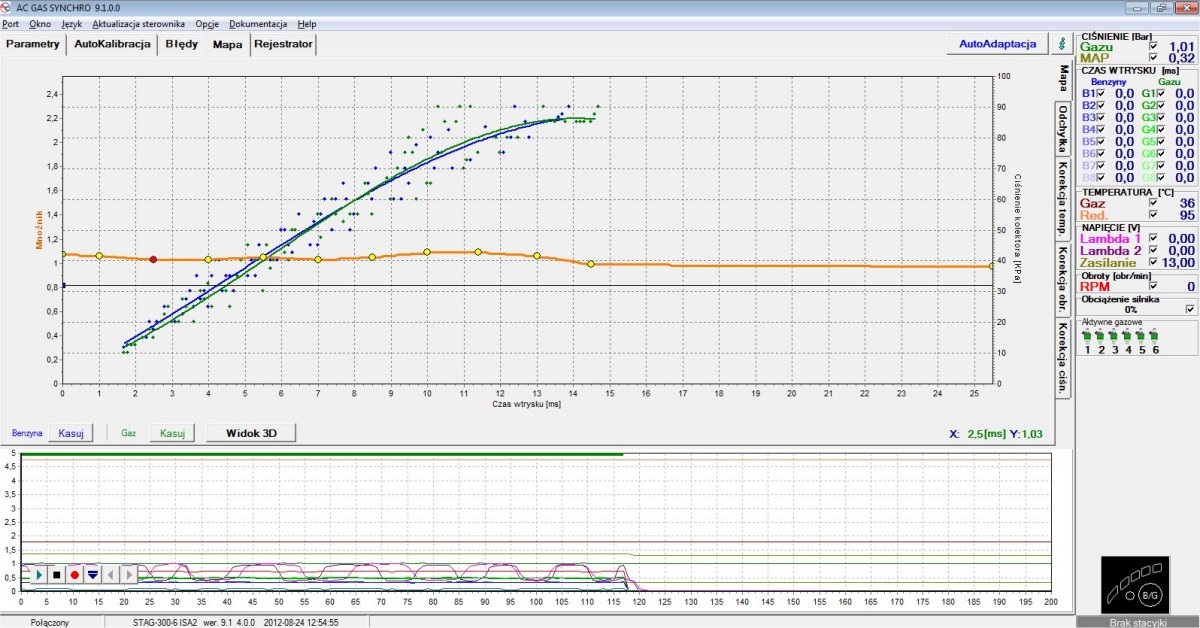The width and height of the screenshot is (1200, 628).
Task: Select active gas injector 5 icon
Action: tap(1141, 337)
